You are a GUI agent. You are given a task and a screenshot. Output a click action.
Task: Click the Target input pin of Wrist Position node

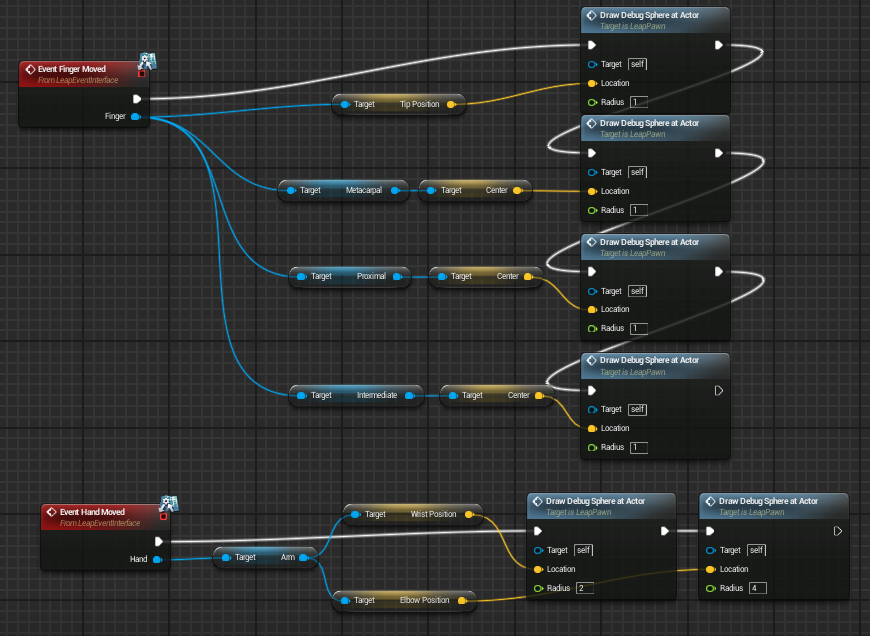356,514
